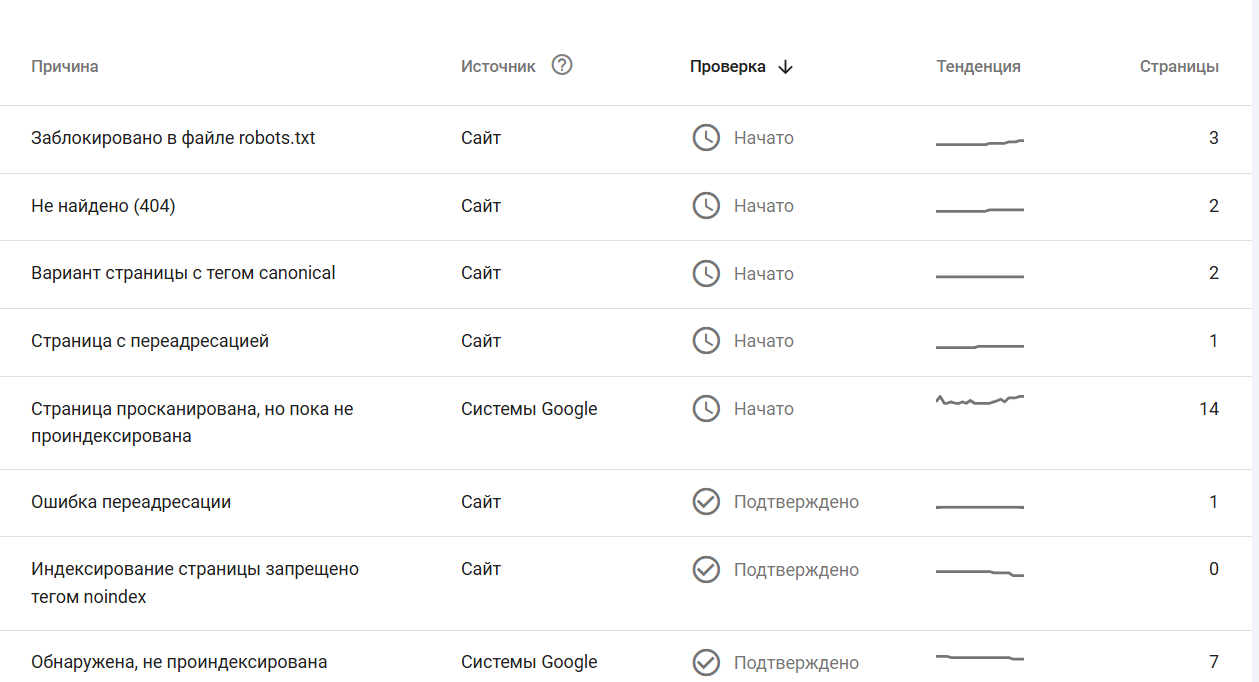1259x682 pixels.
Task: Click checkmark icon in Обнаружена row
Action: point(706,662)
